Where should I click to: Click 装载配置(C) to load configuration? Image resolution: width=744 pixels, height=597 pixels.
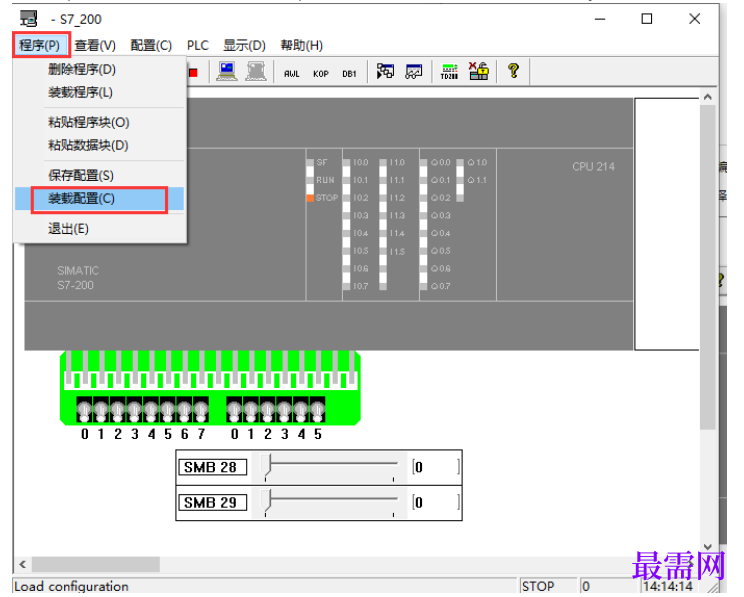pos(100,198)
